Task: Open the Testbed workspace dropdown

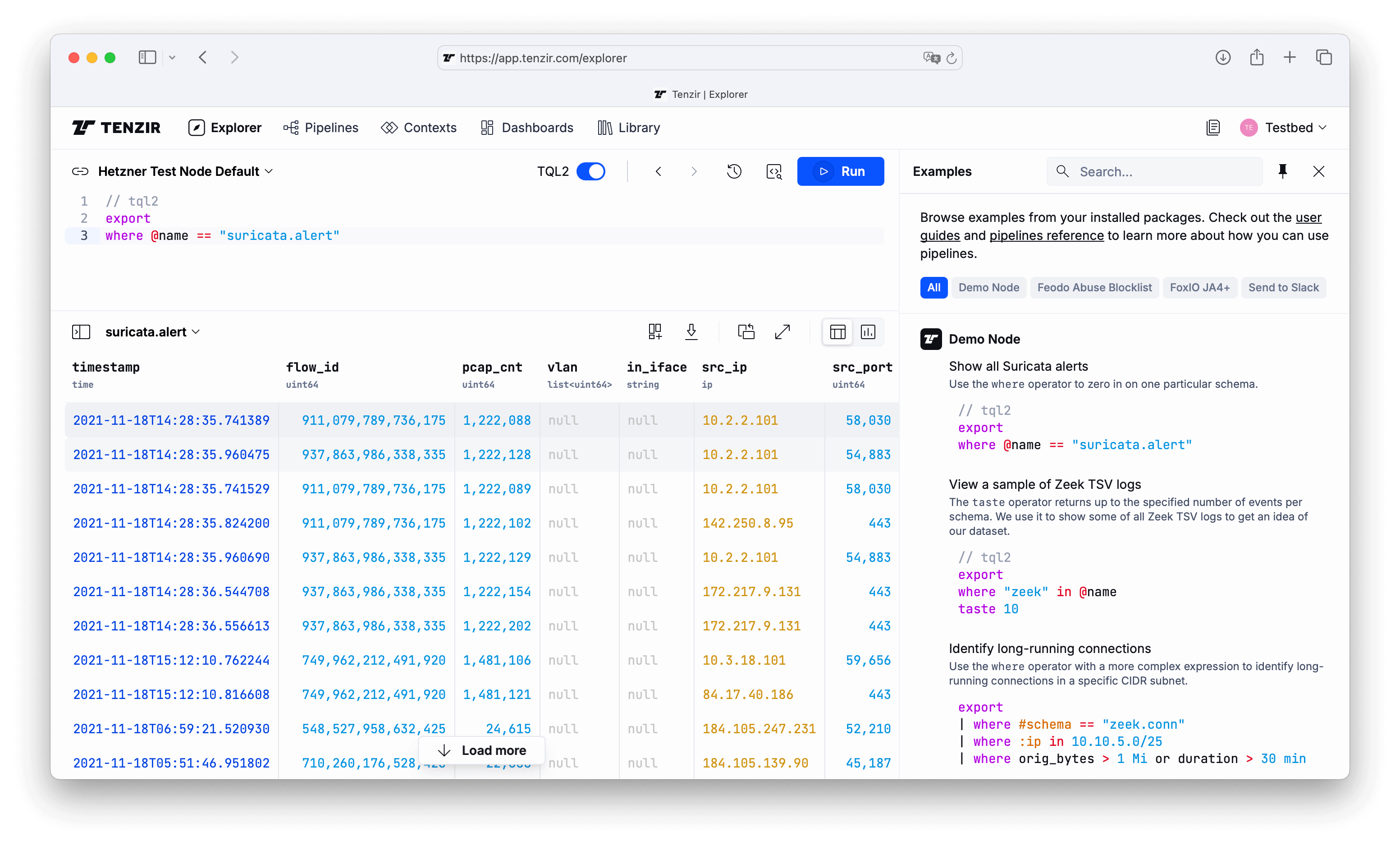Action: pyautogui.click(x=1295, y=127)
